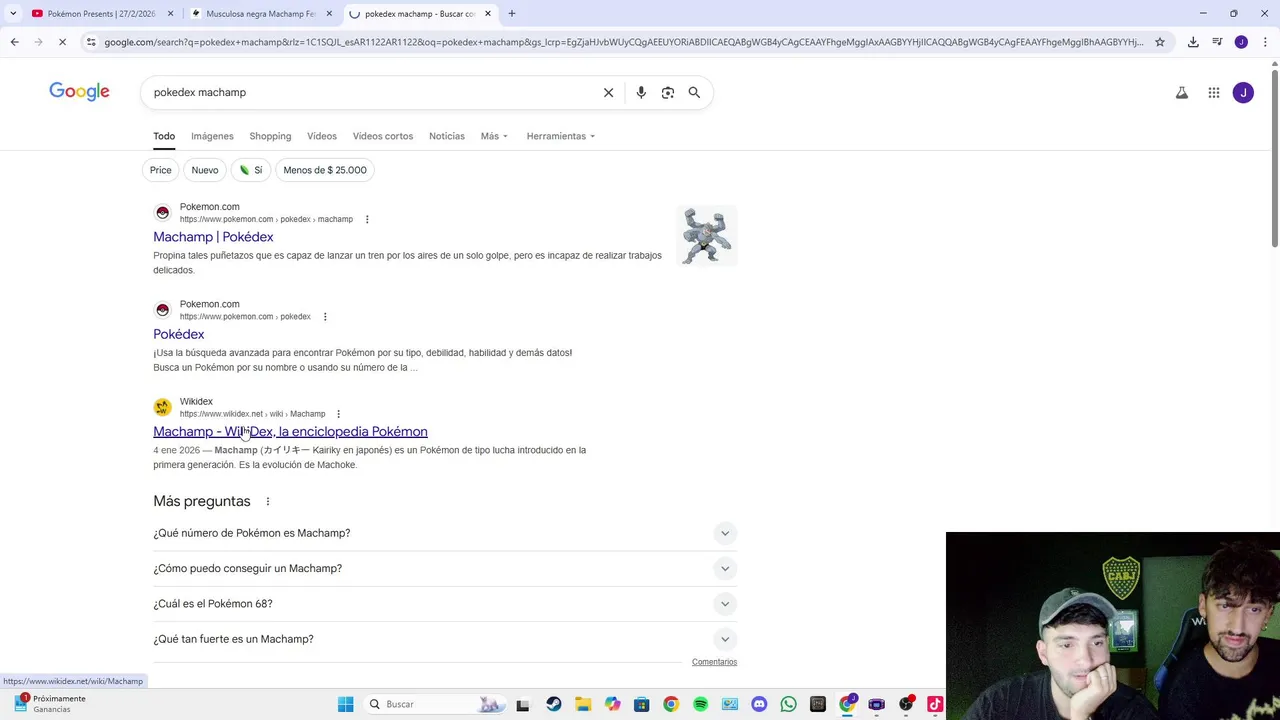The image size is (1280, 720).
Task: Switch to the Imágenes tab
Action: 212,136
